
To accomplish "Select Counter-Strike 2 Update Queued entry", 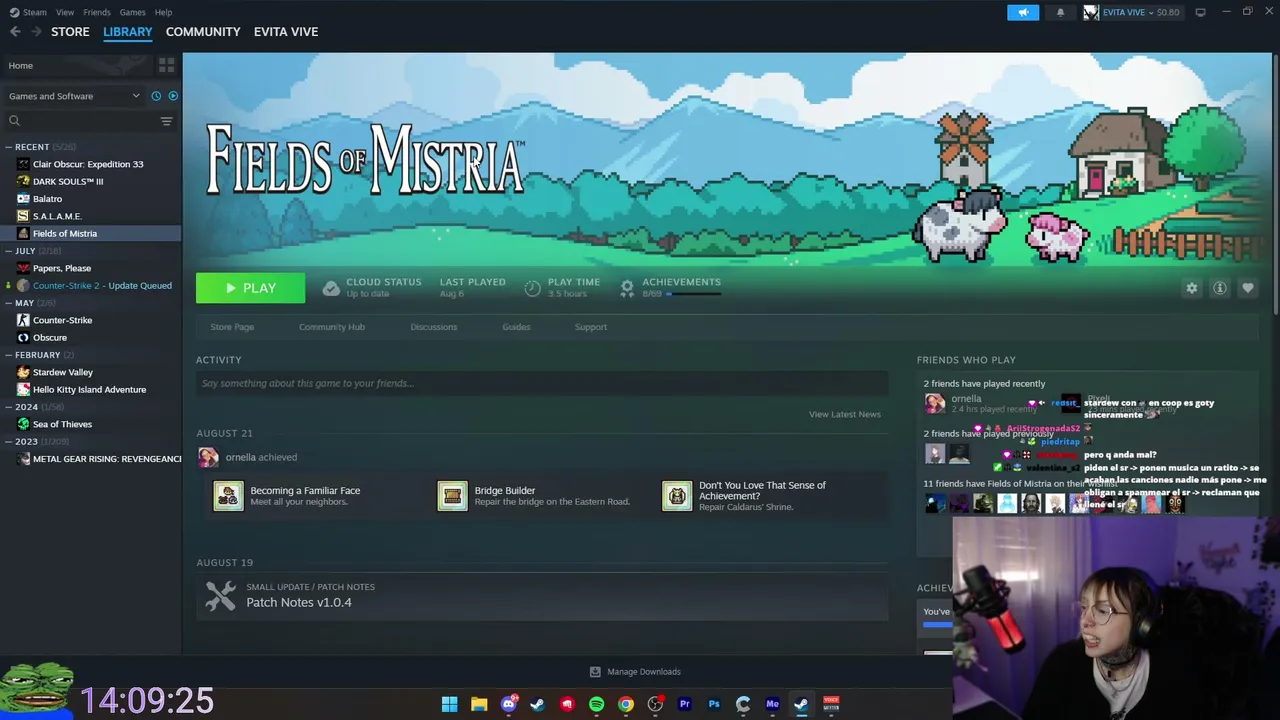I will click(91, 285).
